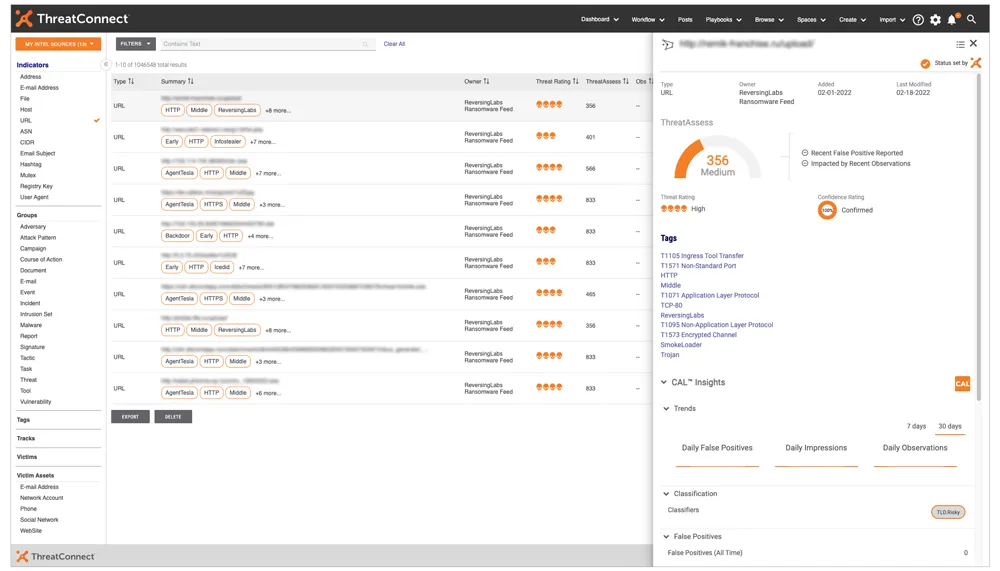1000x571 pixels.
Task: Click the search magnifier in top bar
Action: coord(971,20)
